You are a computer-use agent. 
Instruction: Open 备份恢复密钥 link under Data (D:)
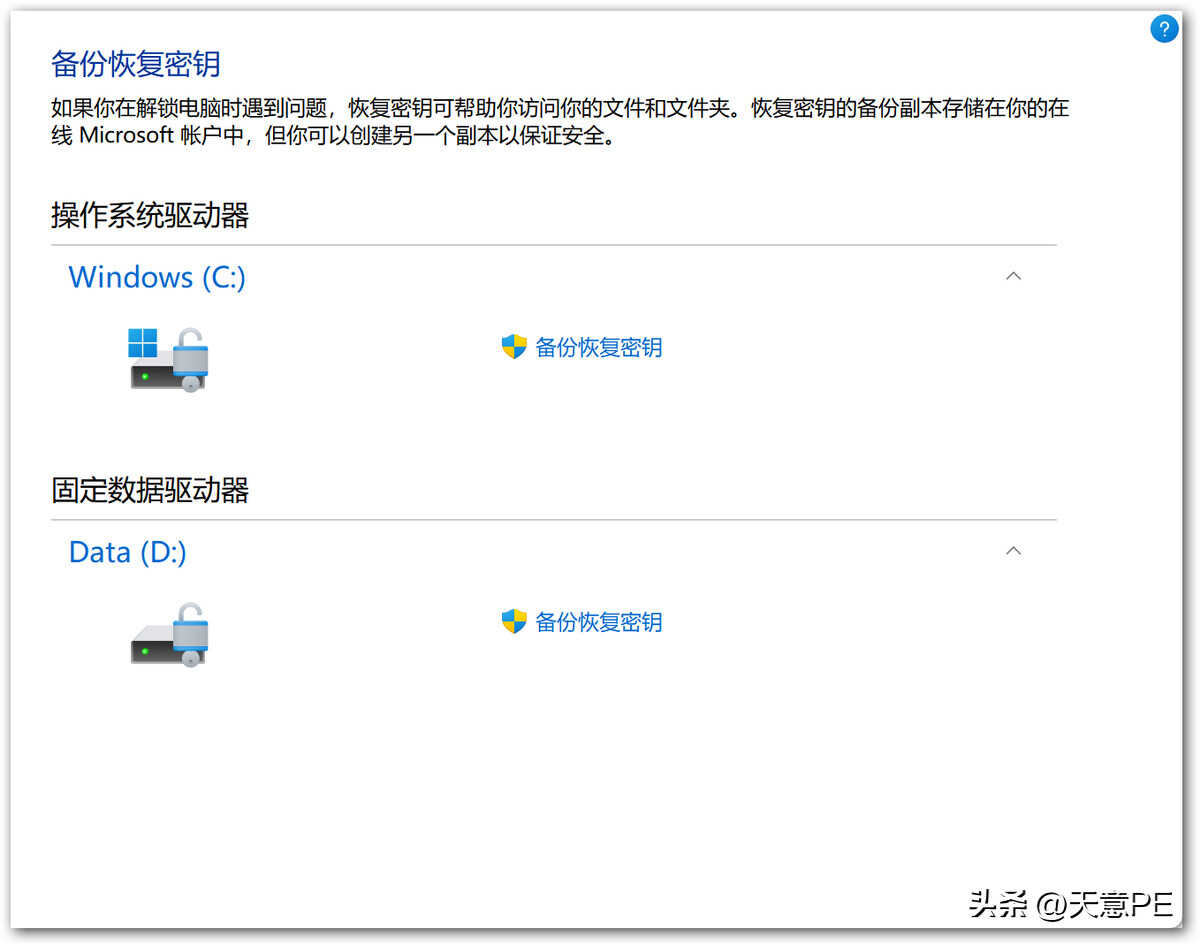[x=598, y=622]
